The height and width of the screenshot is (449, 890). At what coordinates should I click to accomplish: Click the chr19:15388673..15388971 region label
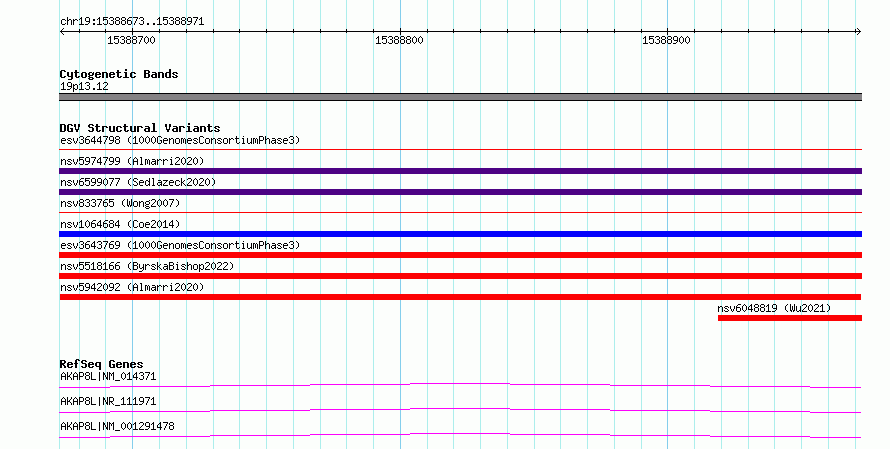pyautogui.click(x=132, y=22)
